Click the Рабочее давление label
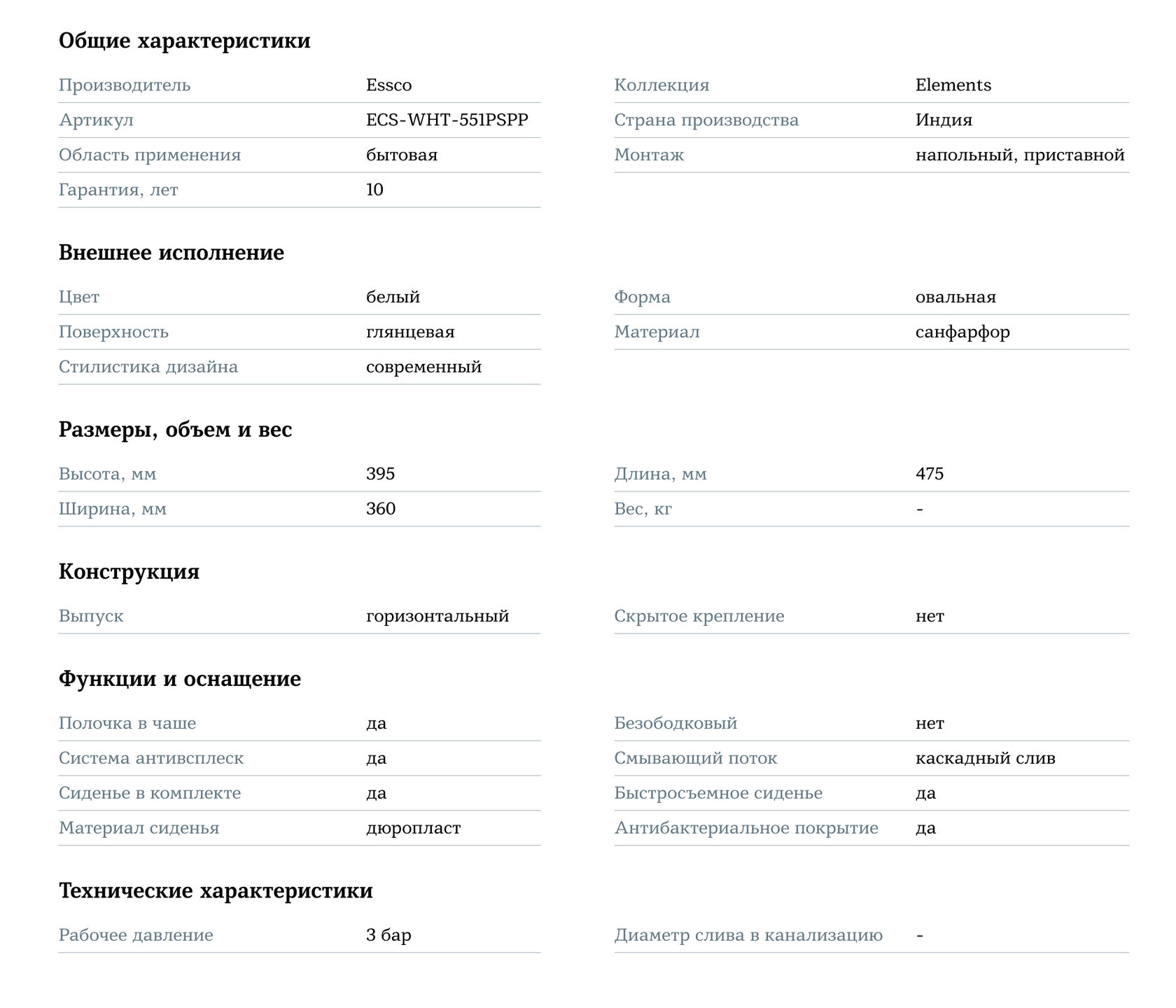 click(x=136, y=936)
